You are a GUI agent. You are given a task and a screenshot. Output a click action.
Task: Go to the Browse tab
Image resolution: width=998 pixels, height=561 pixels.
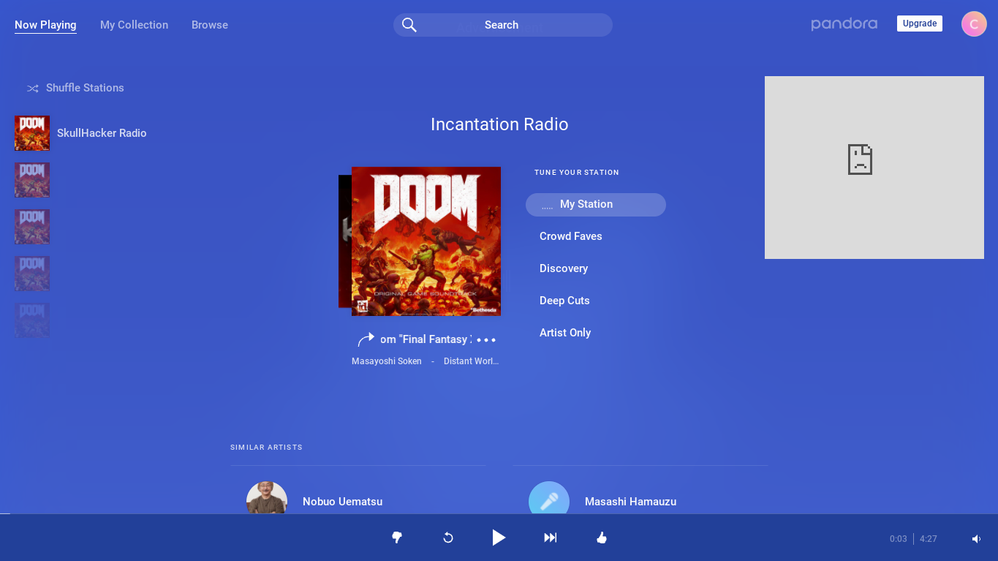pos(209,25)
